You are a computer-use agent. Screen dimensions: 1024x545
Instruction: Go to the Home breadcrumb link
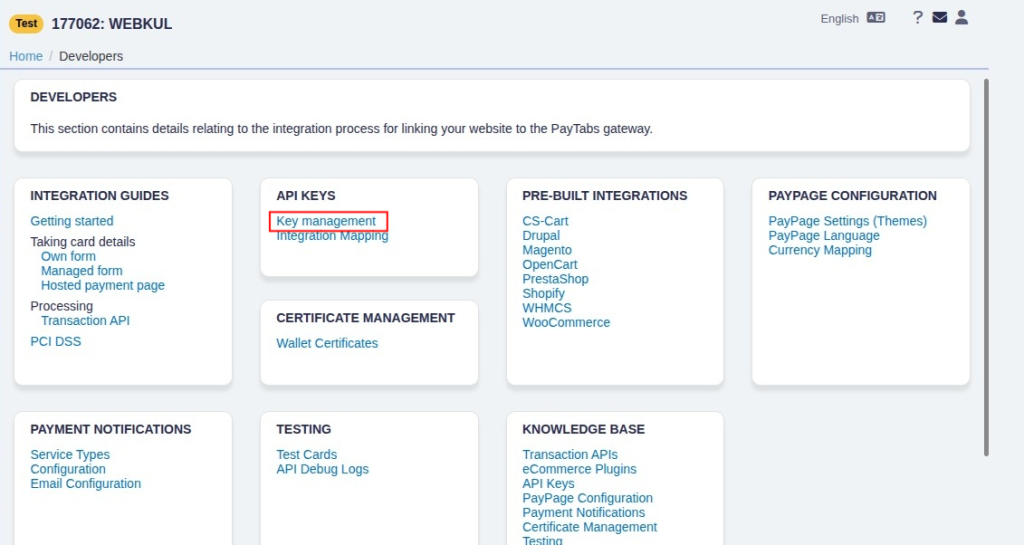coord(26,56)
